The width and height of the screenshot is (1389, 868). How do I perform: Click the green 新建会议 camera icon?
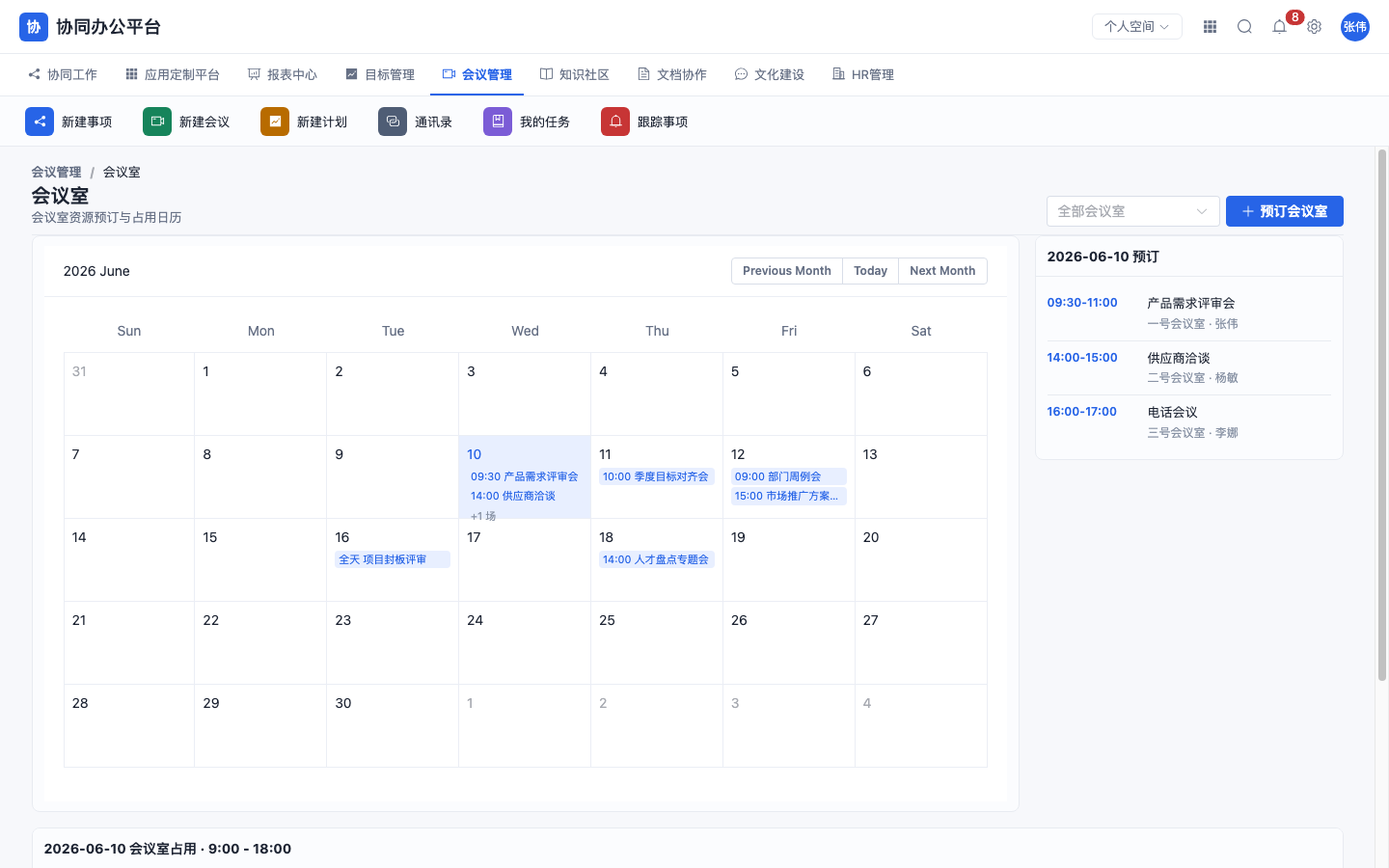(157, 122)
